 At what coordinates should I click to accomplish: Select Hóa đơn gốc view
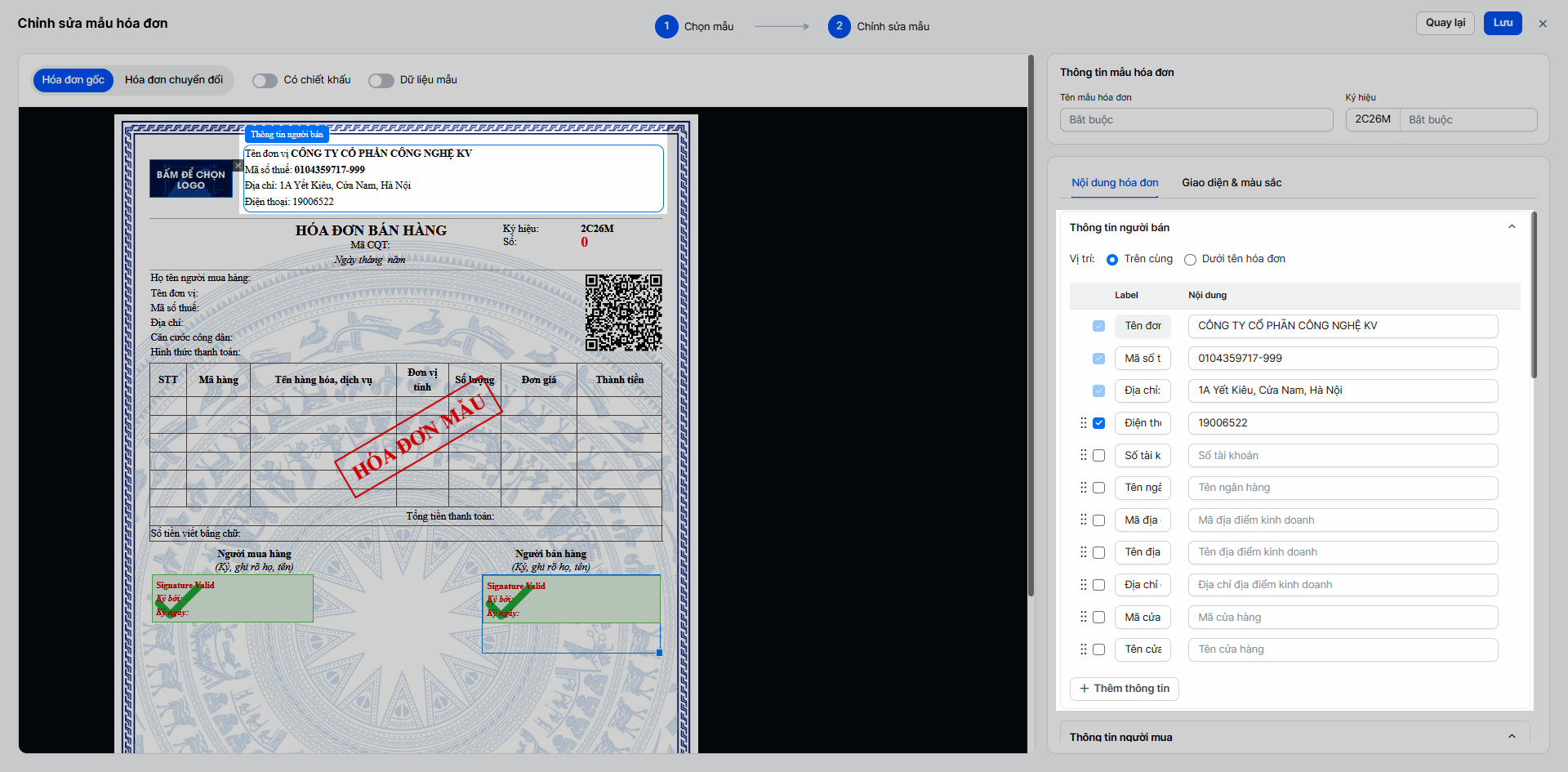click(x=73, y=80)
